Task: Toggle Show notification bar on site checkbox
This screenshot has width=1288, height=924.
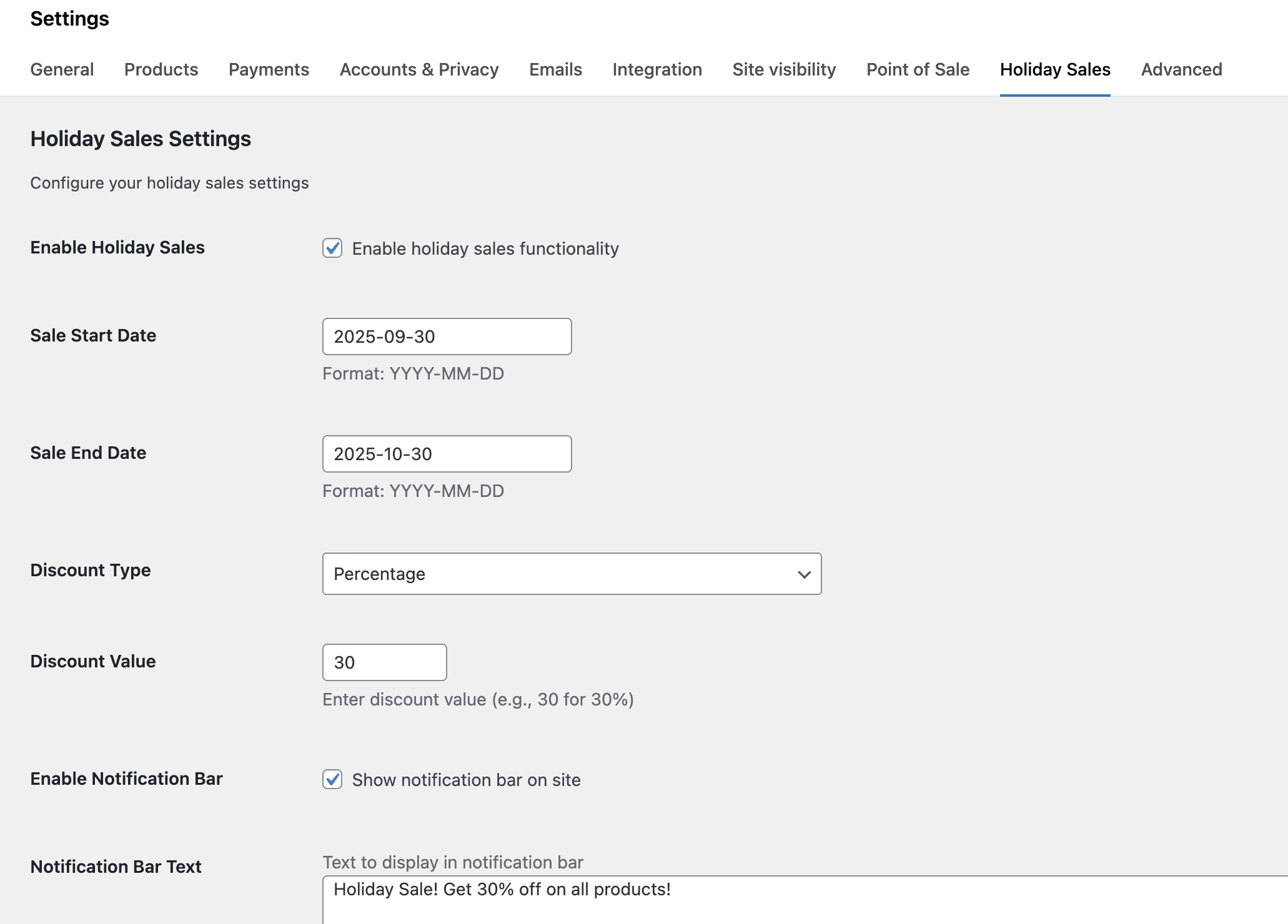Action: click(332, 779)
